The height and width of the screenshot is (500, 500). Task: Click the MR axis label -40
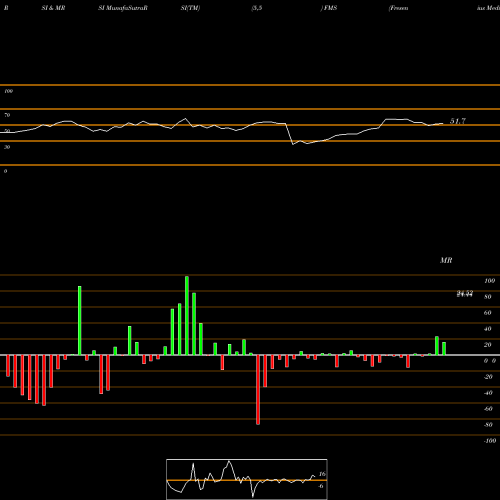click(x=488, y=393)
